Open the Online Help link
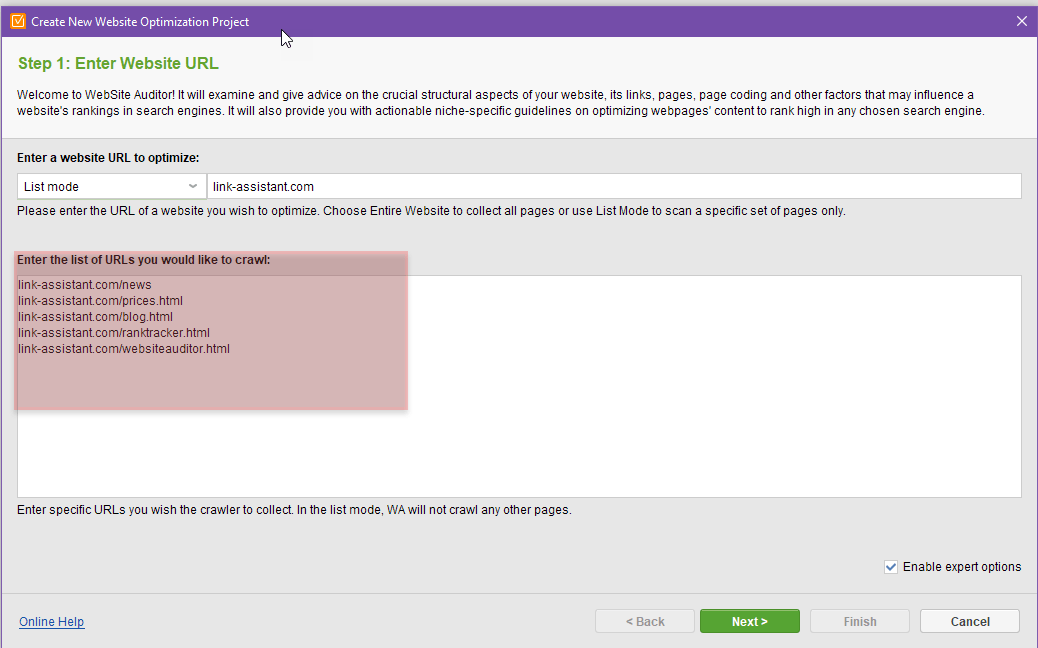The image size is (1038, 648). [x=52, y=622]
